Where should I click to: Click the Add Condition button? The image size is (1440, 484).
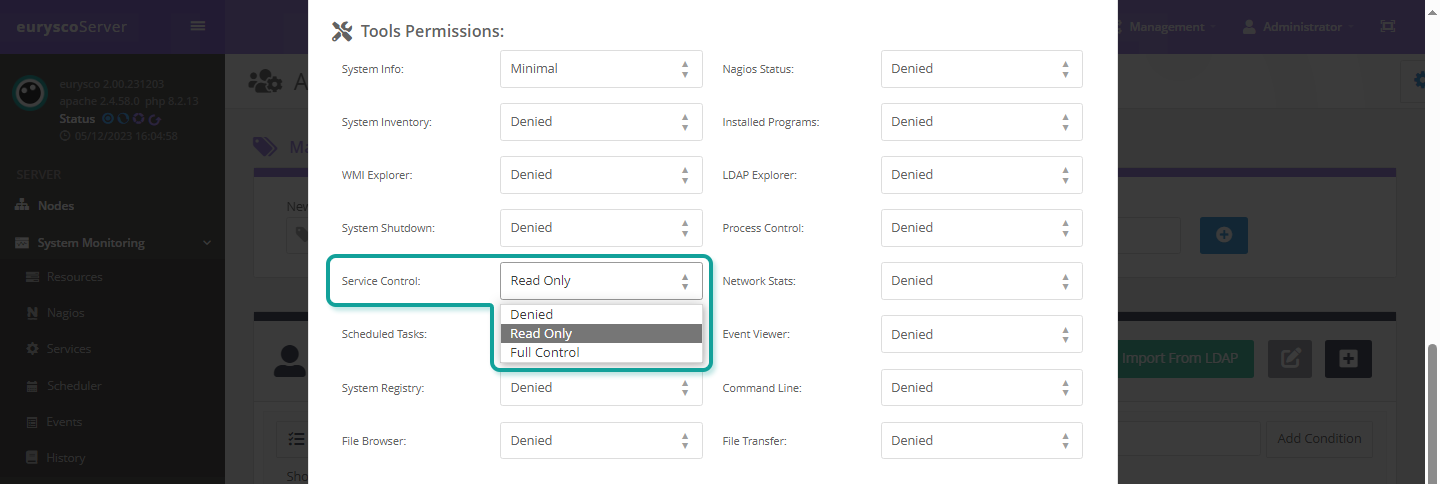coord(1319,438)
